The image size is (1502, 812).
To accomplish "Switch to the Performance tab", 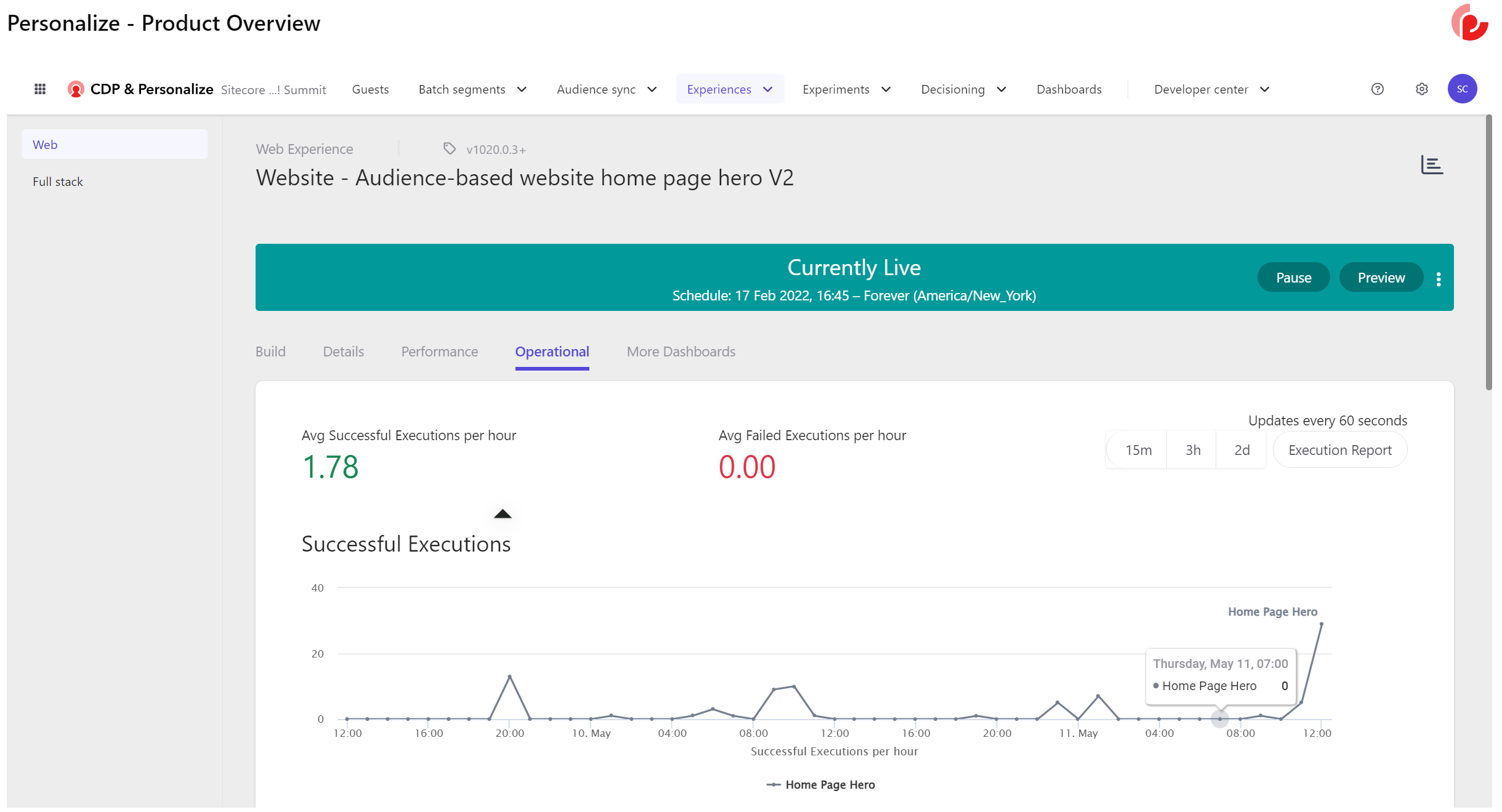I will click(x=439, y=352).
